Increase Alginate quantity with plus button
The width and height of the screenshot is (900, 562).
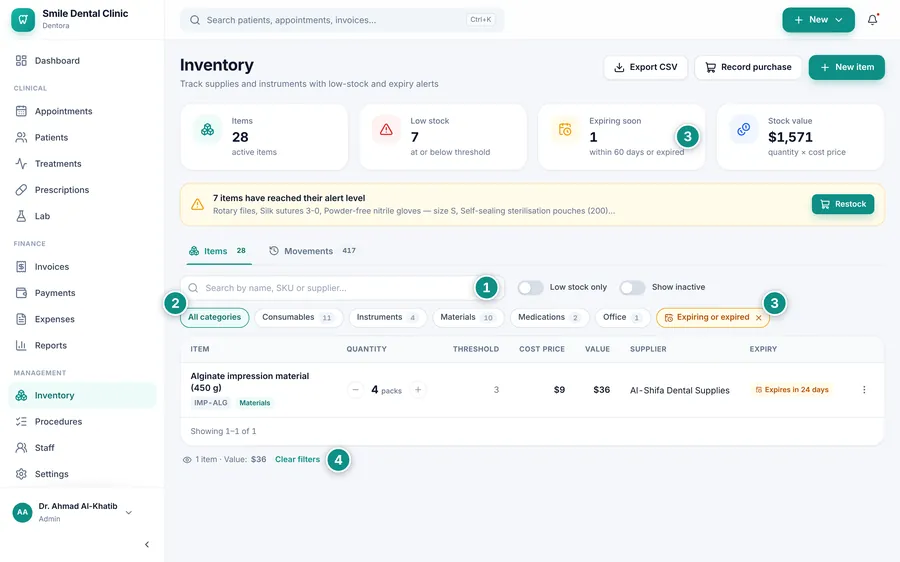(x=418, y=390)
